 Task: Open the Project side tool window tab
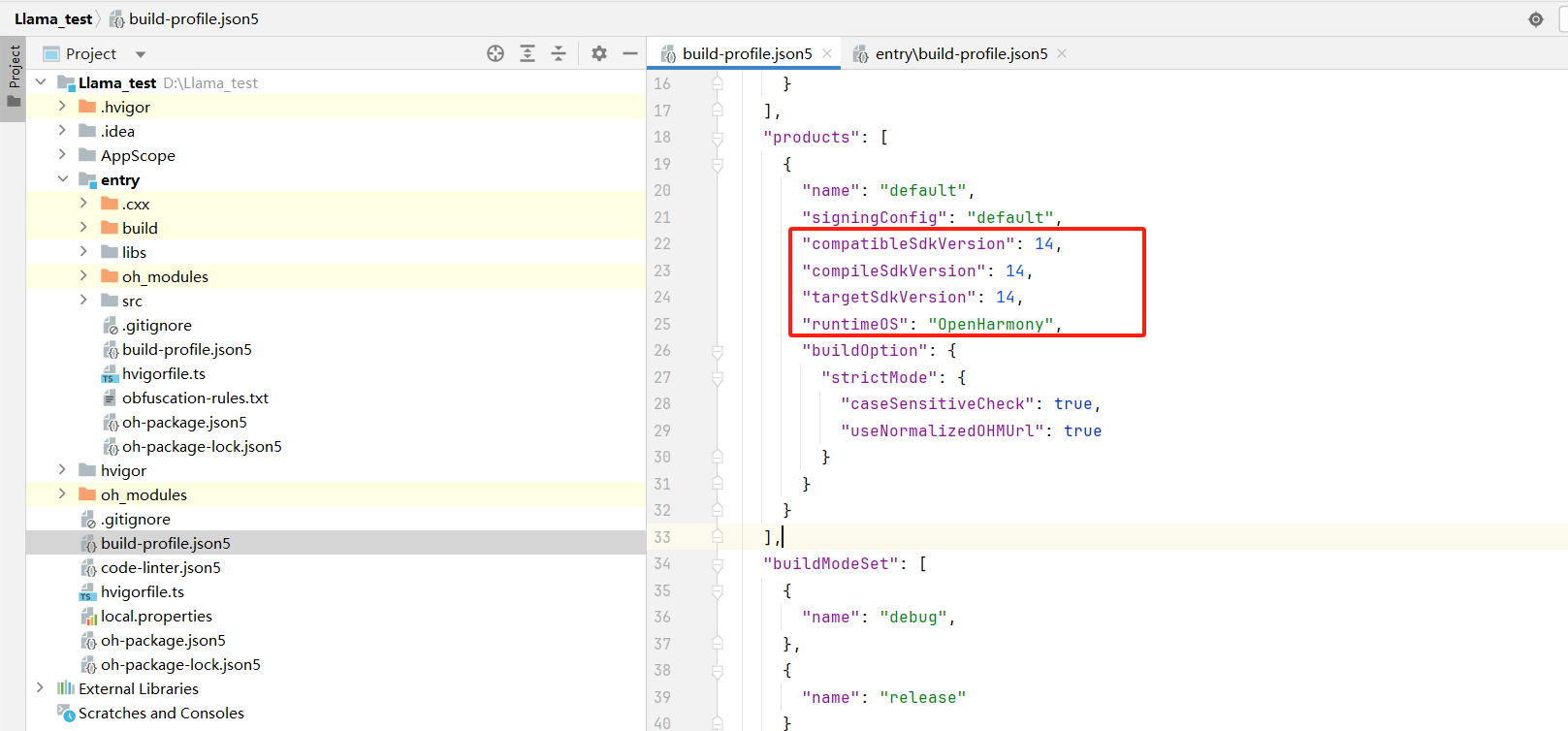click(14, 78)
